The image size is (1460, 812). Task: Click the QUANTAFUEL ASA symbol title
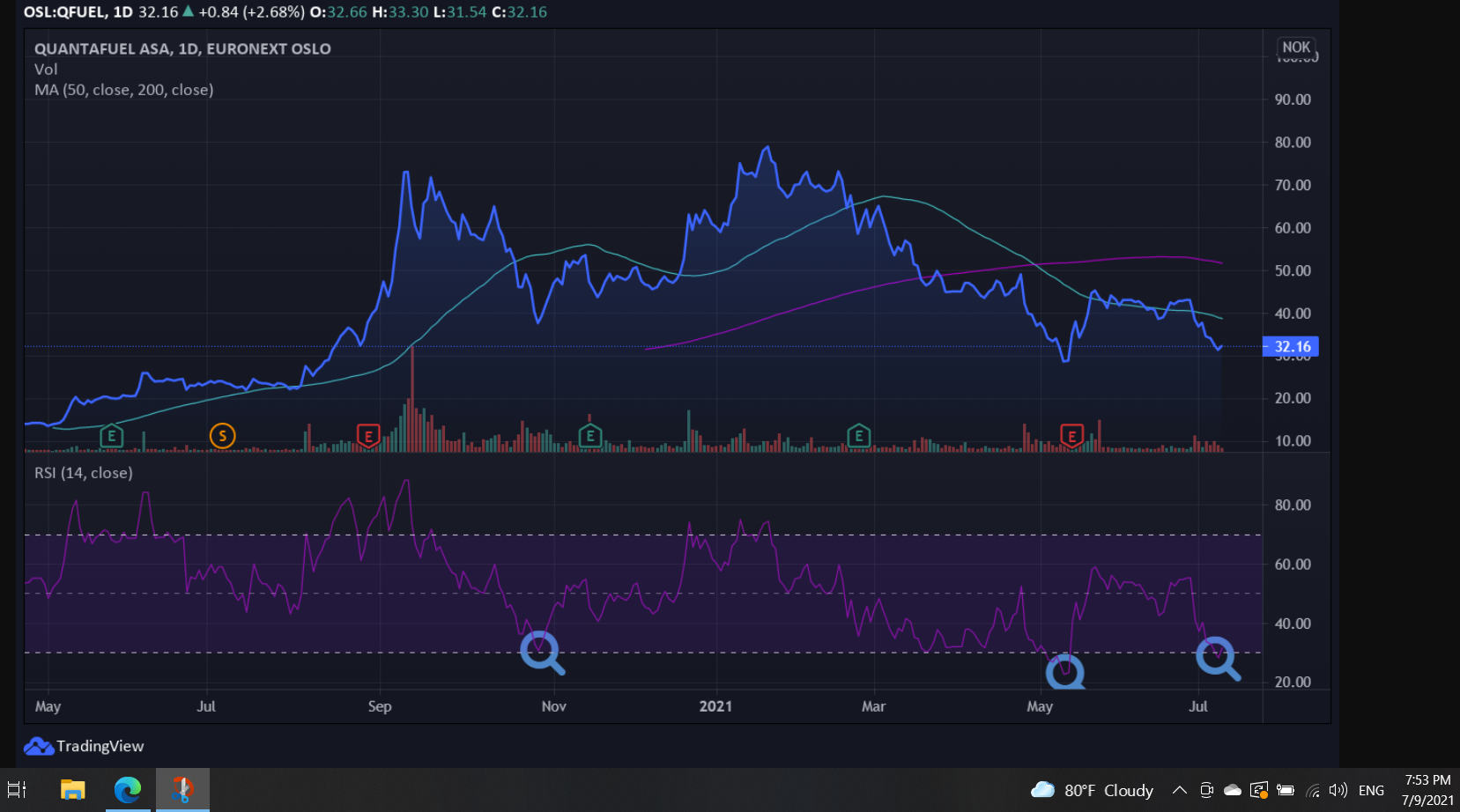tap(182, 48)
